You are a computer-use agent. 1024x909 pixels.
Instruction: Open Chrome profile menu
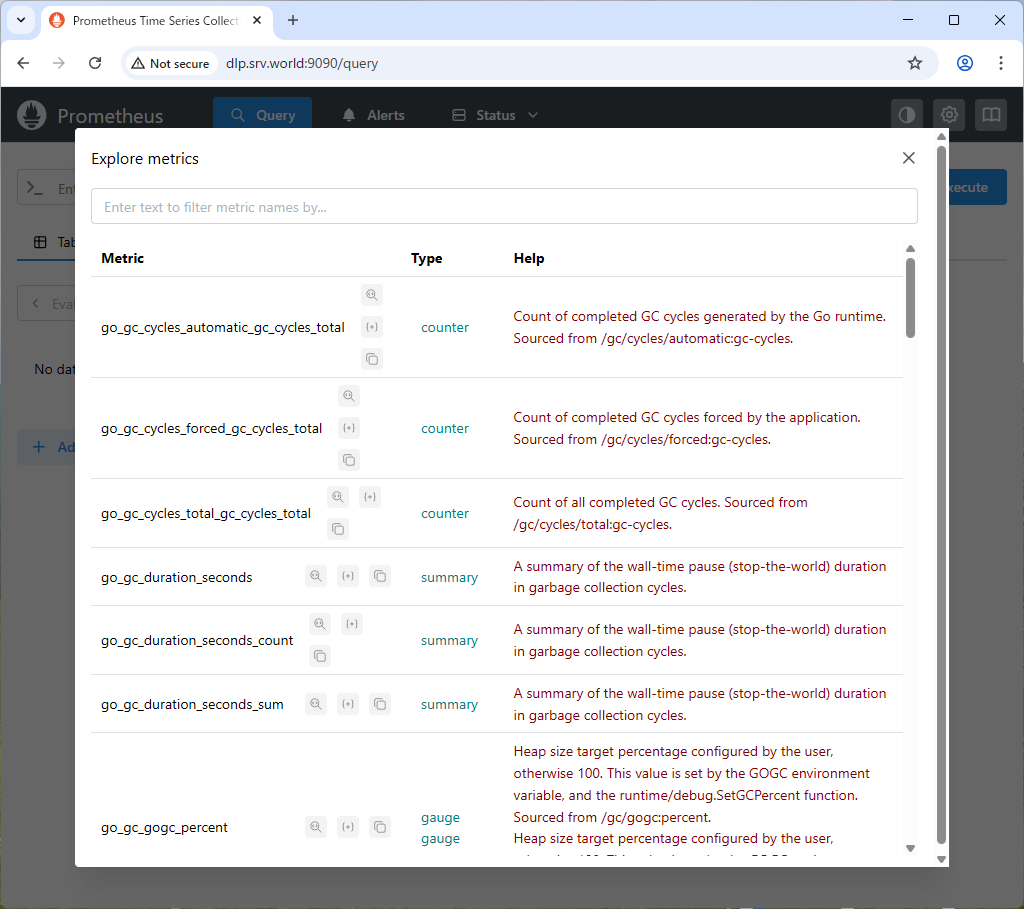click(x=965, y=63)
